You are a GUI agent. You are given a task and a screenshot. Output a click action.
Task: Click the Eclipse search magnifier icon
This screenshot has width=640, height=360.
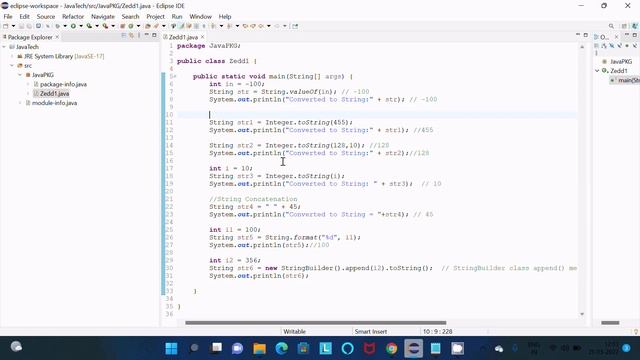[x=611, y=26]
